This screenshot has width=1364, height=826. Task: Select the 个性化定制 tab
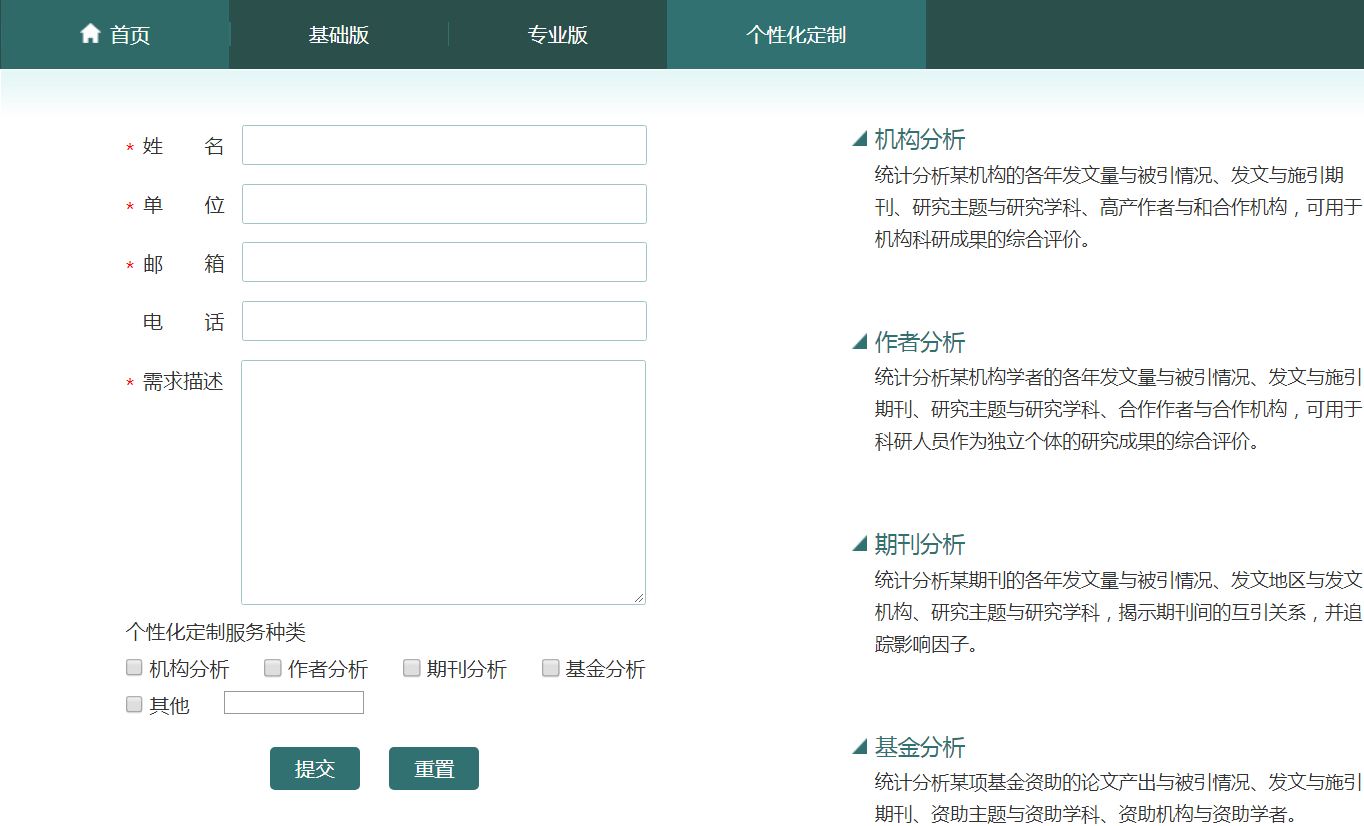pyautogui.click(x=796, y=35)
